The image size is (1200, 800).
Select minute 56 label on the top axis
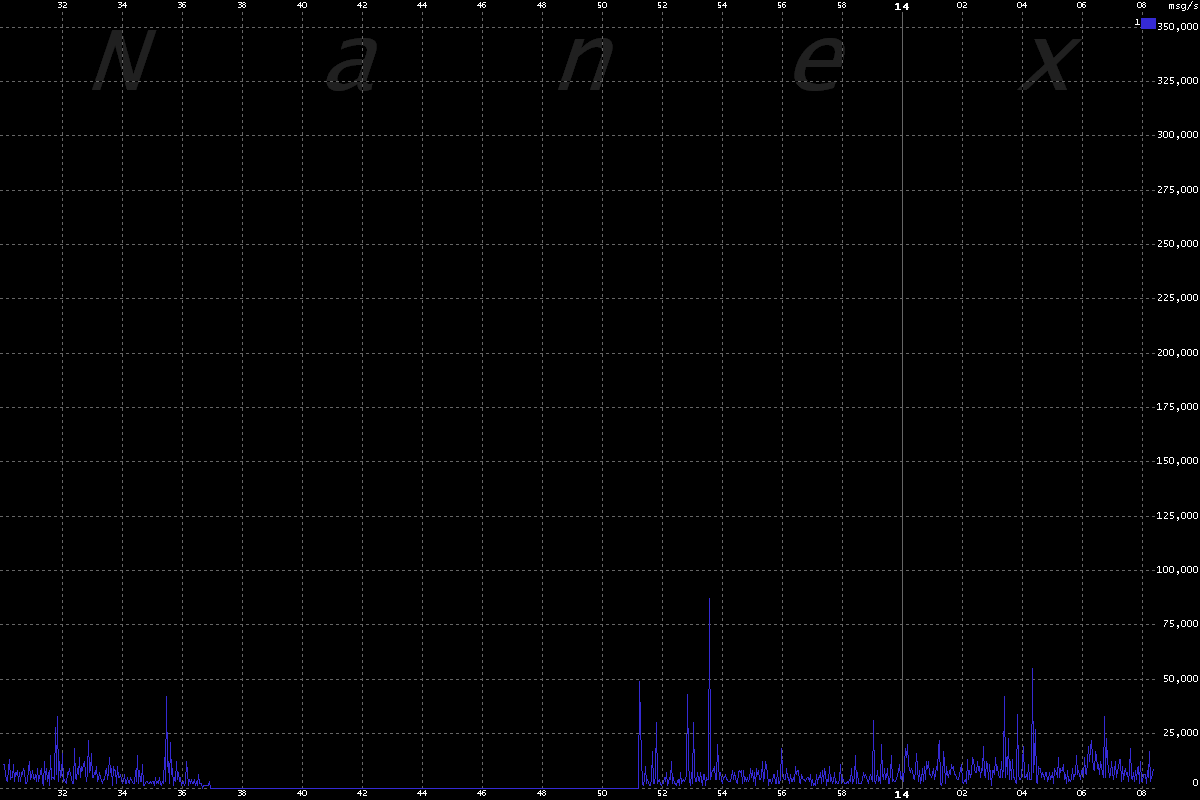click(782, 5)
